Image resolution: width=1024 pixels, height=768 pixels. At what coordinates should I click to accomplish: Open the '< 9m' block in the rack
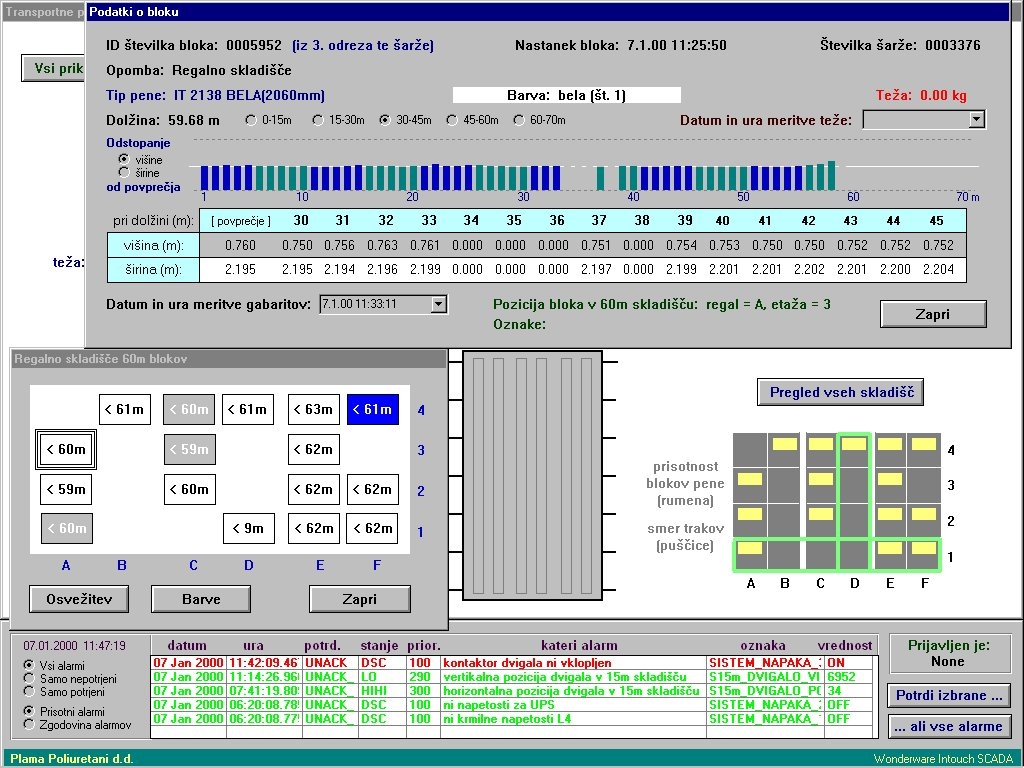click(x=248, y=528)
